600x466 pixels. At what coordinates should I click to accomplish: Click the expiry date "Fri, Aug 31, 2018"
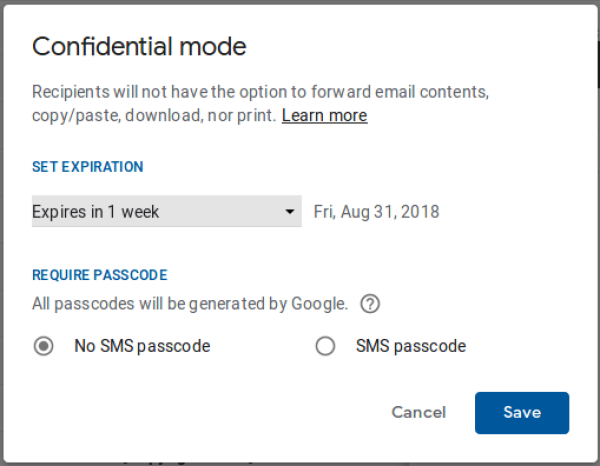click(x=376, y=212)
